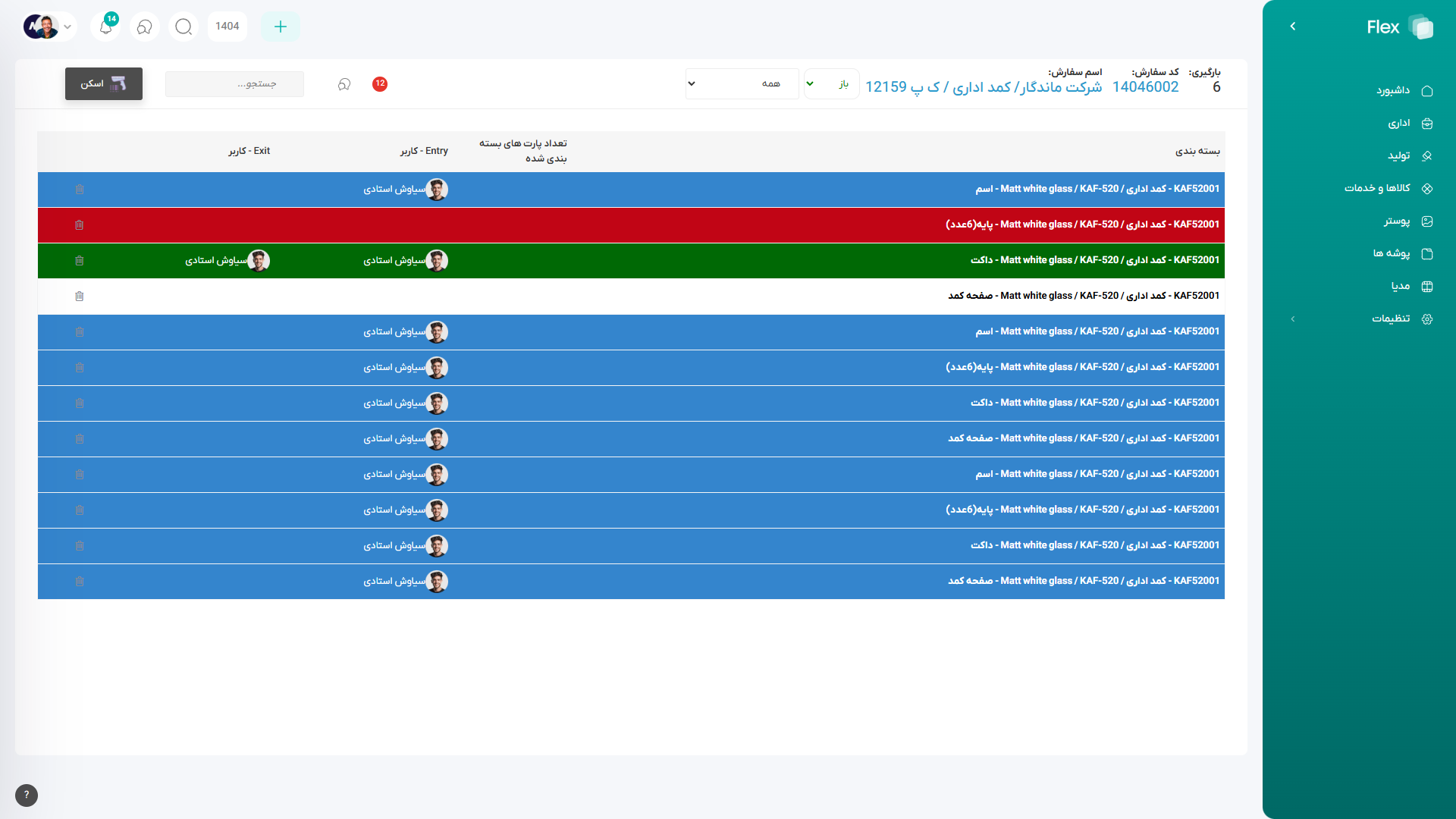Collapse the sidebar with the chevron arrow
1456x819 pixels.
tap(1293, 27)
